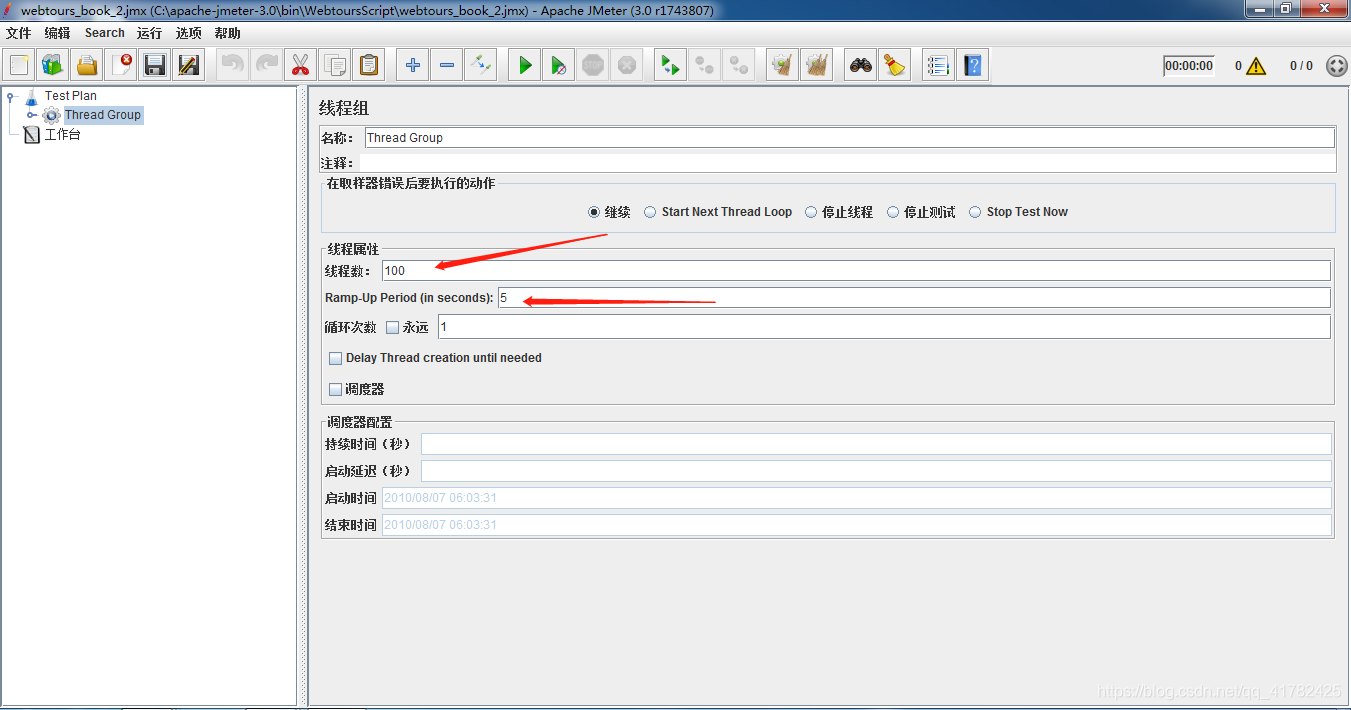Screen dimensions: 1351x710
Task: Click the Open file folder icon
Action: (x=87, y=66)
